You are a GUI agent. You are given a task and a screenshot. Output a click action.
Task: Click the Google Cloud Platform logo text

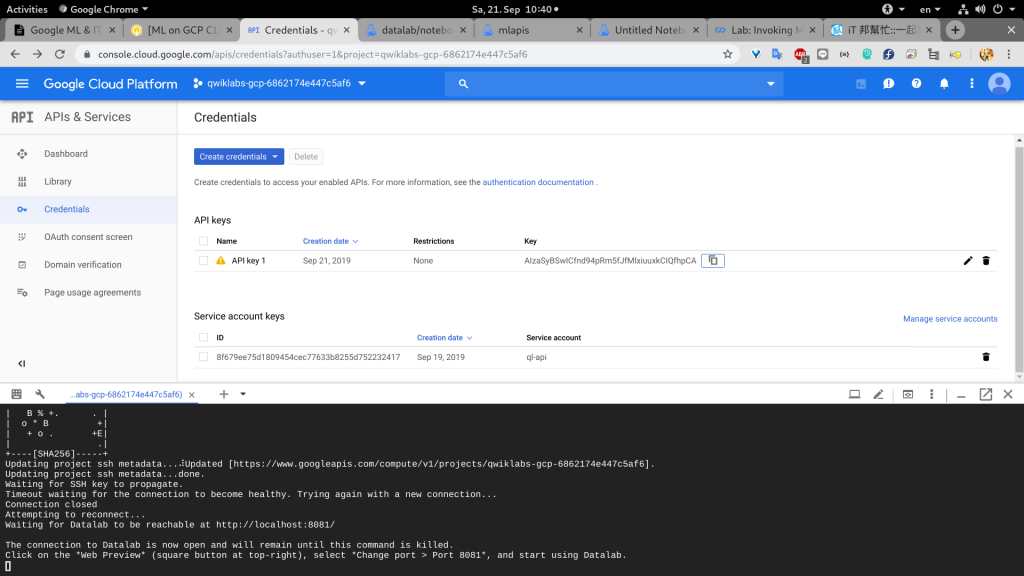[x=110, y=84]
